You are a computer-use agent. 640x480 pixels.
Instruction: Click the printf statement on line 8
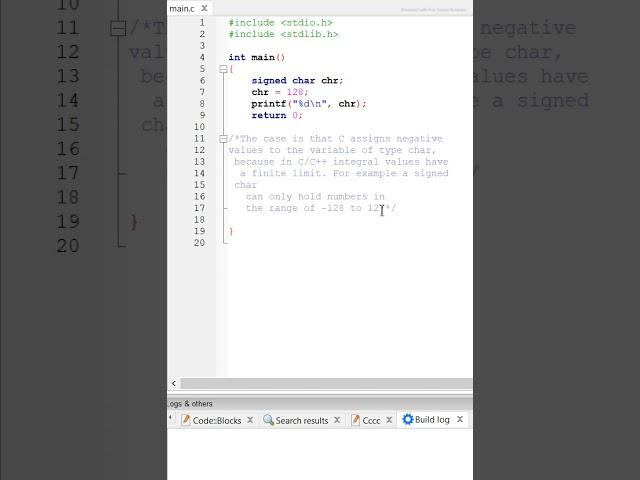coord(309,104)
